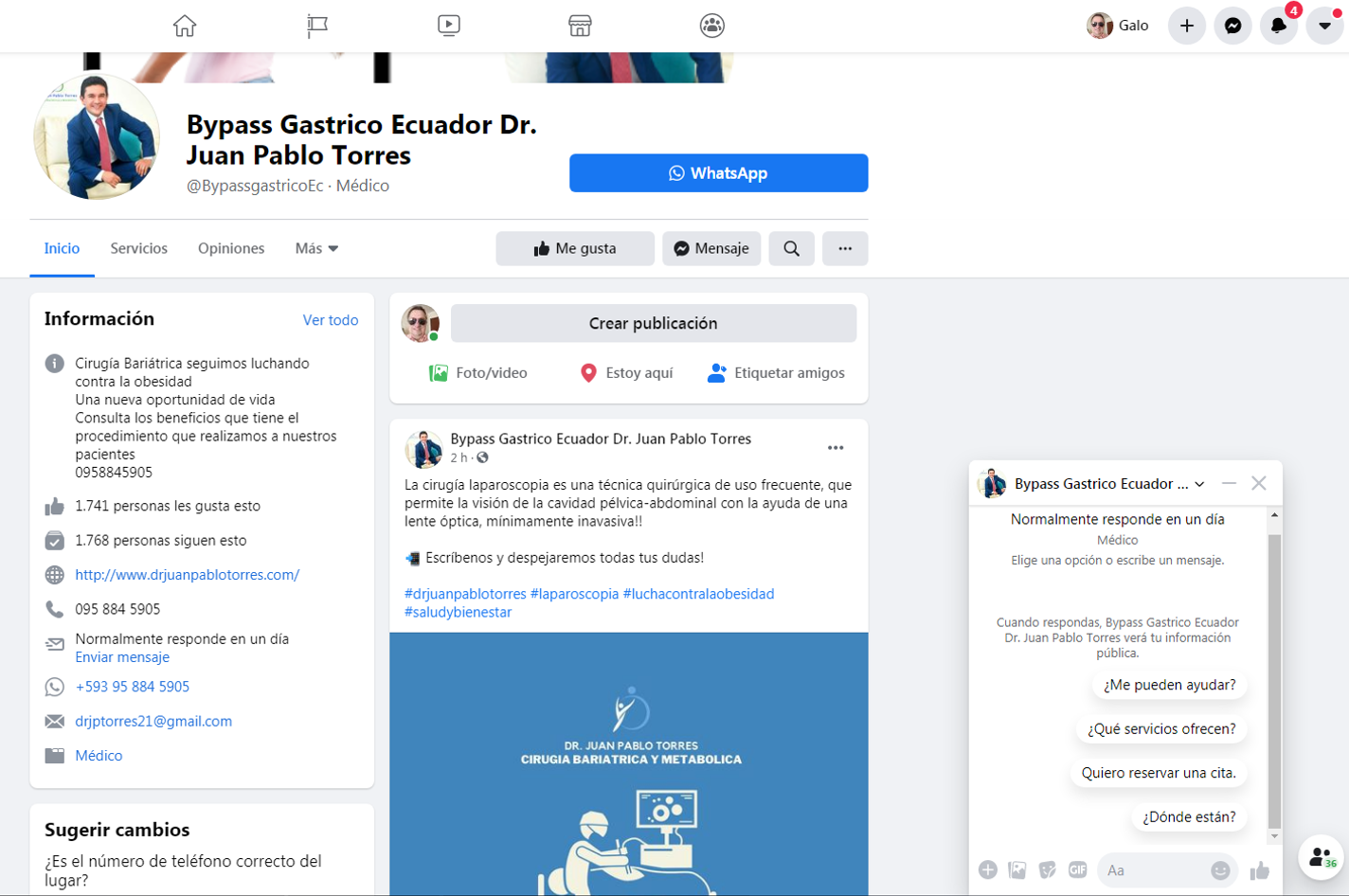This screenshot has height=896, width=1349.
Task: Search the page with magnifier button
Action: click(791, 248)
